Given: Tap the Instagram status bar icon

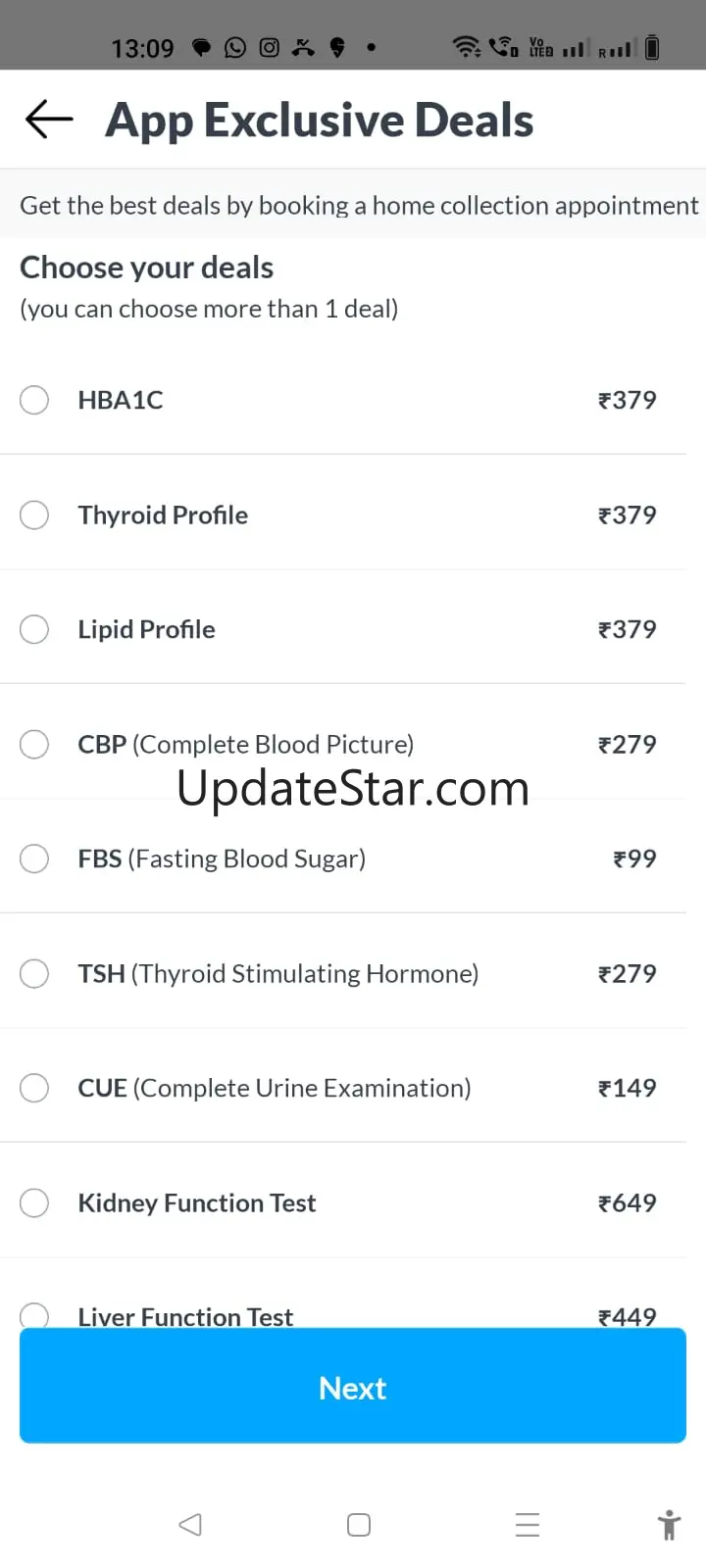Looking at the screenshot, I should [x=270, y=47].
